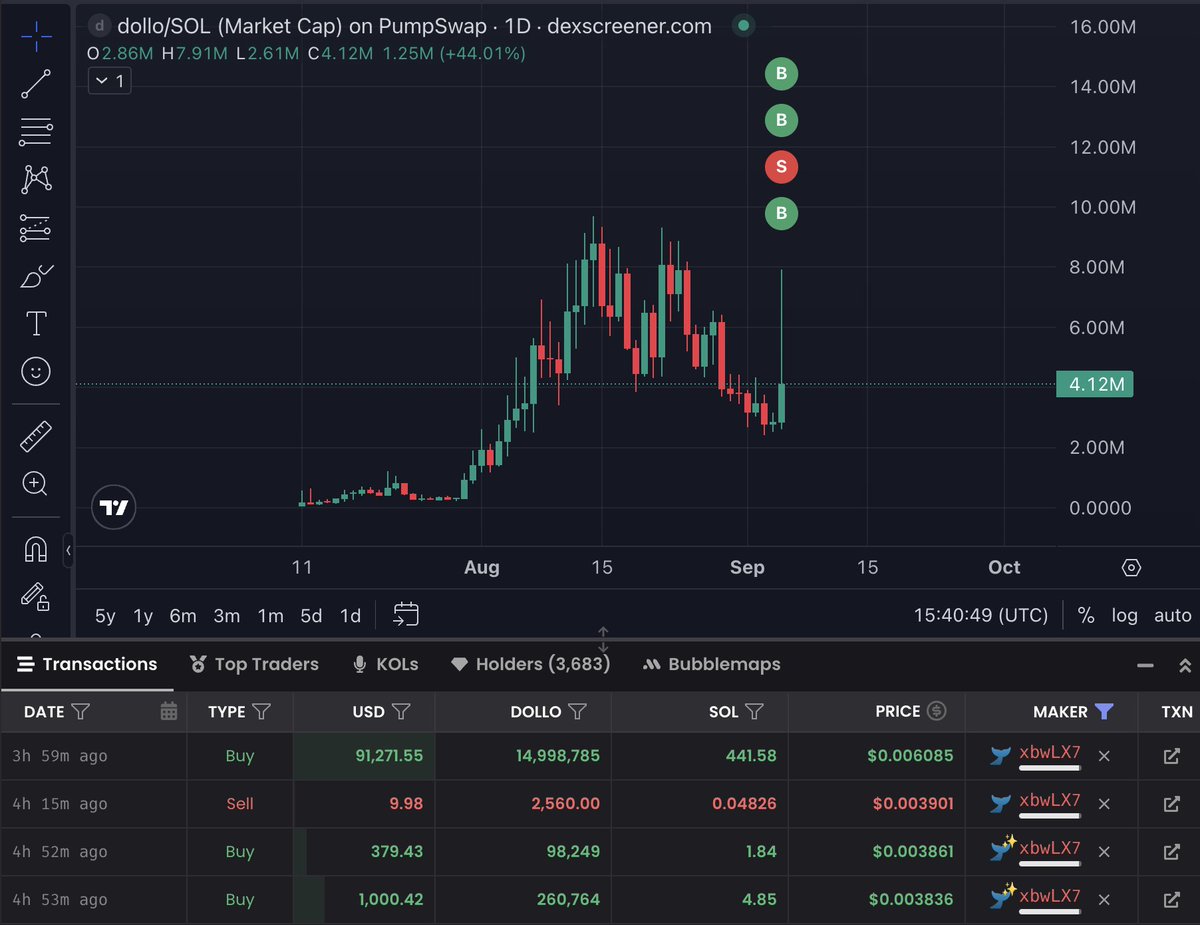This screenshot has height=925, width=1200.
Task: Remove maker filter on 4h 52m ago row
Action: 1104,852
